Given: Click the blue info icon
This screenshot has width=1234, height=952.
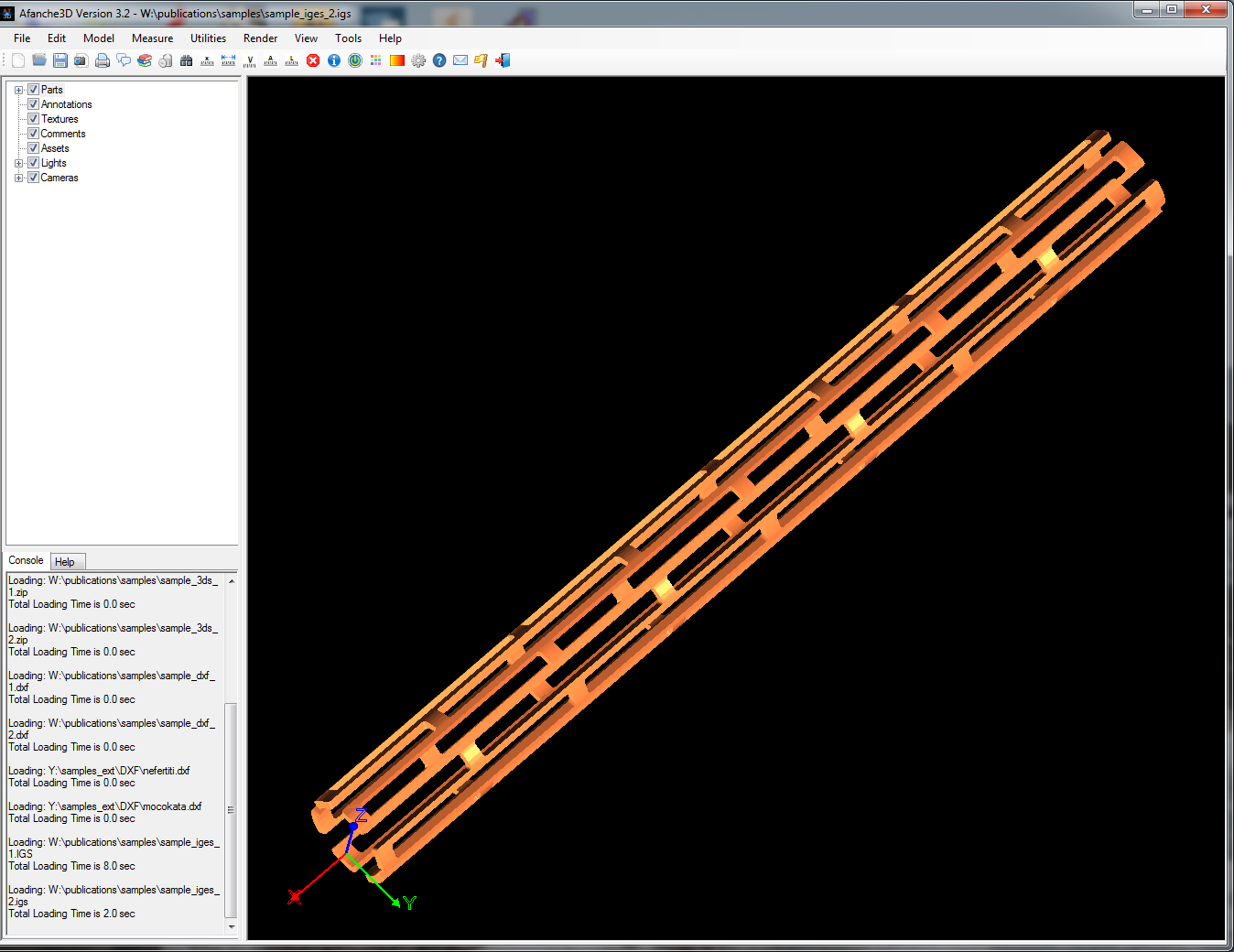Looking at the screenshot, I should (334, 60).
